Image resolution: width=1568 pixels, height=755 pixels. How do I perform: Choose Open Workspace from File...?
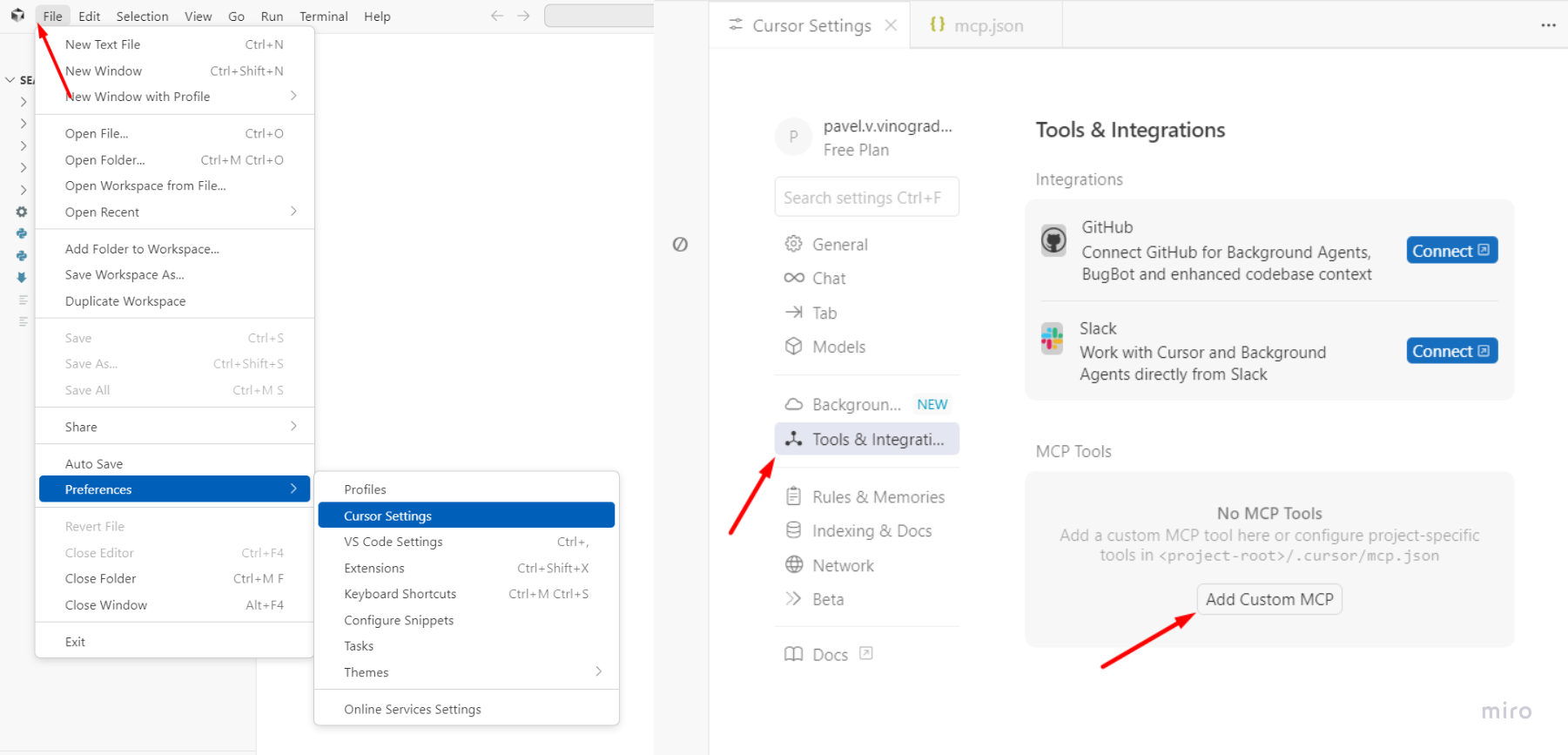(174, 185)
